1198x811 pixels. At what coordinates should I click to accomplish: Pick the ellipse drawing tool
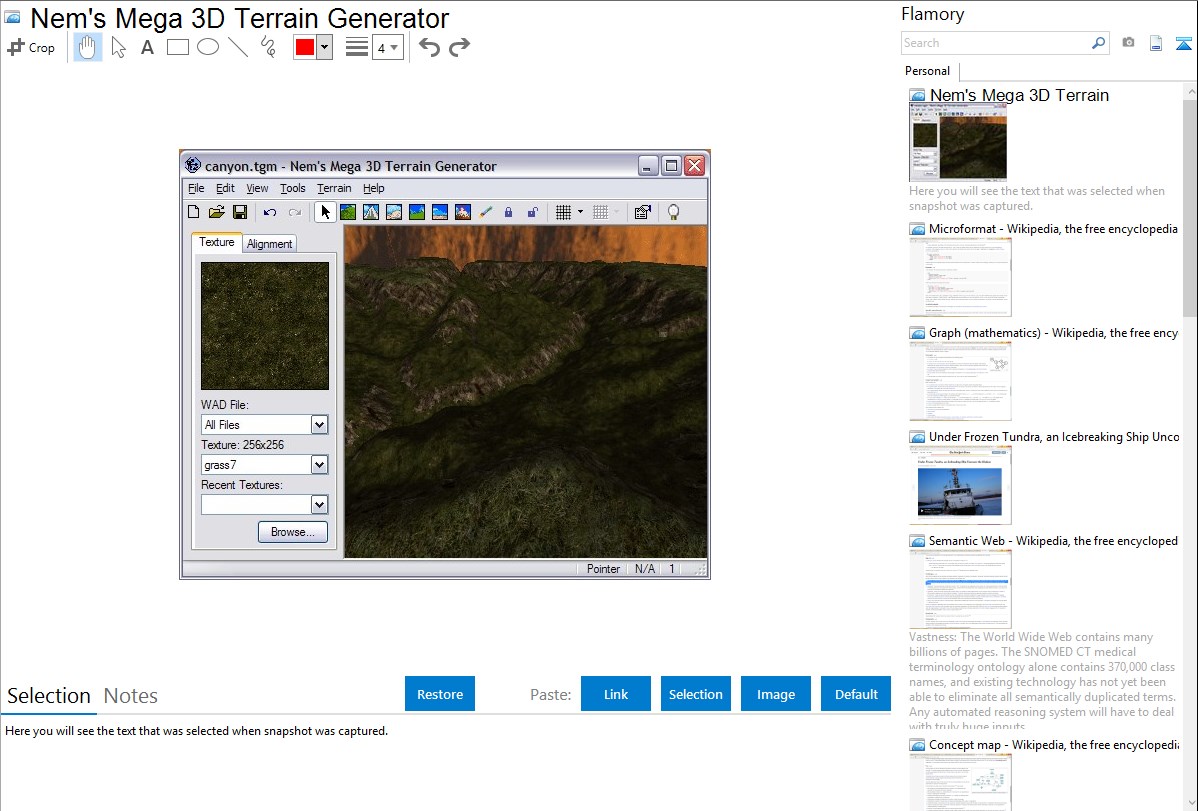point(208,47)
